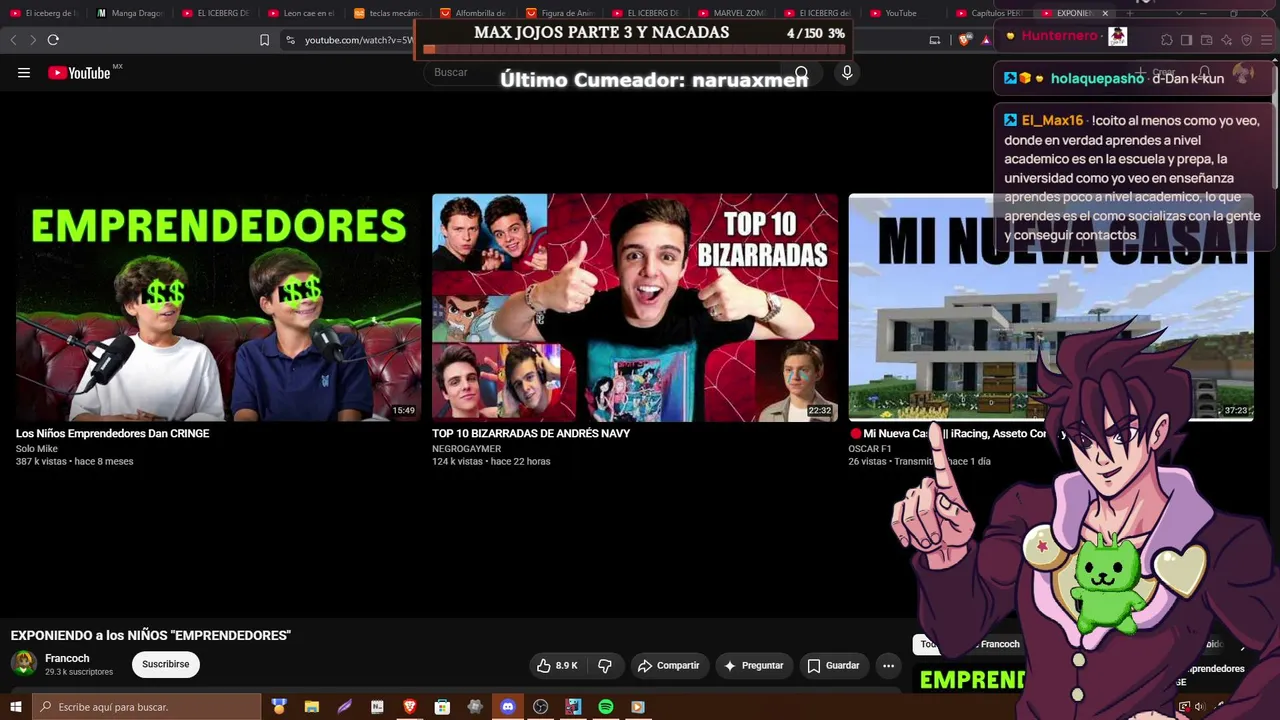Switch to 'Alfombrilla de' browser tab

pos(473,13)
